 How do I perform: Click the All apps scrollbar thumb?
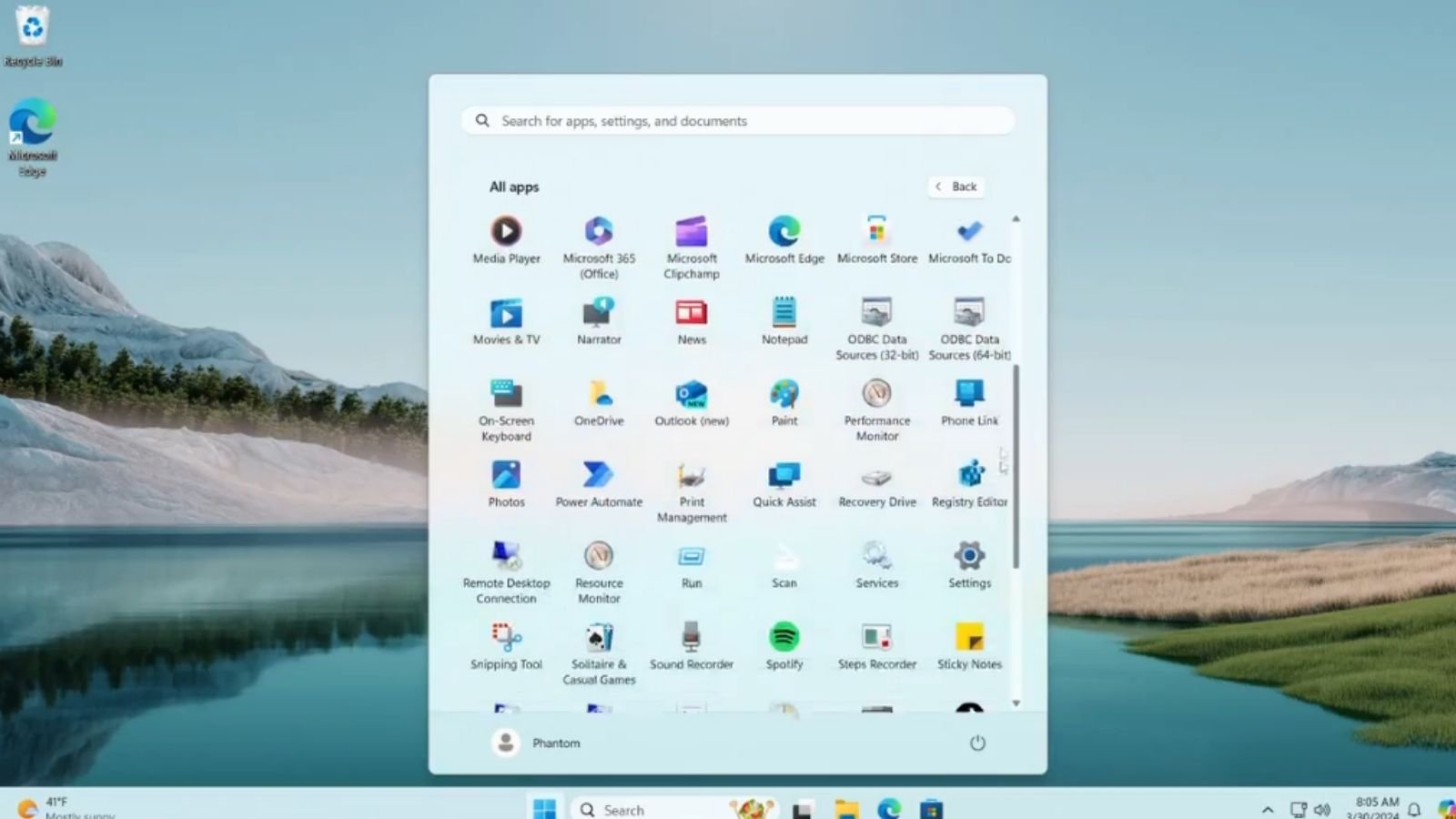[1016, 465]
